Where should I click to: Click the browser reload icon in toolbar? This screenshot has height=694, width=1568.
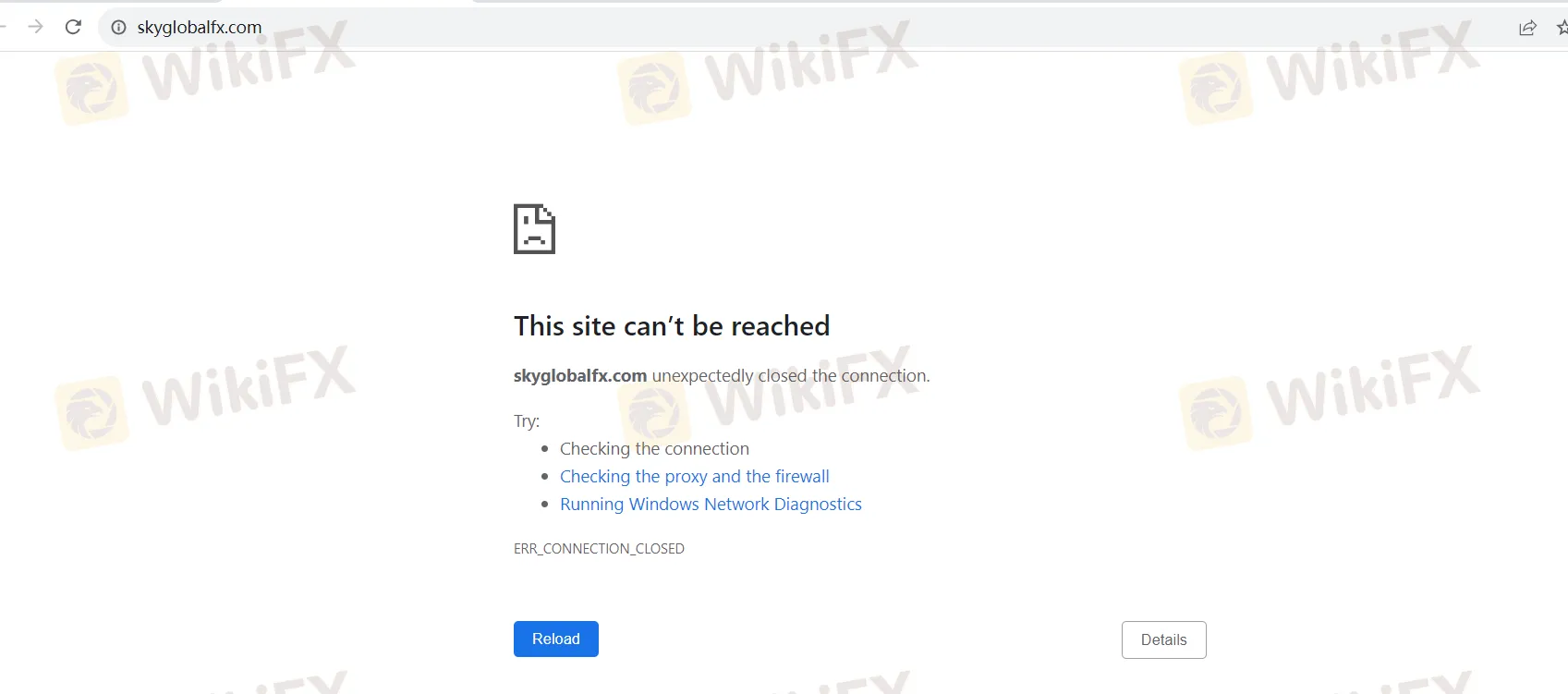coord(73,27)
